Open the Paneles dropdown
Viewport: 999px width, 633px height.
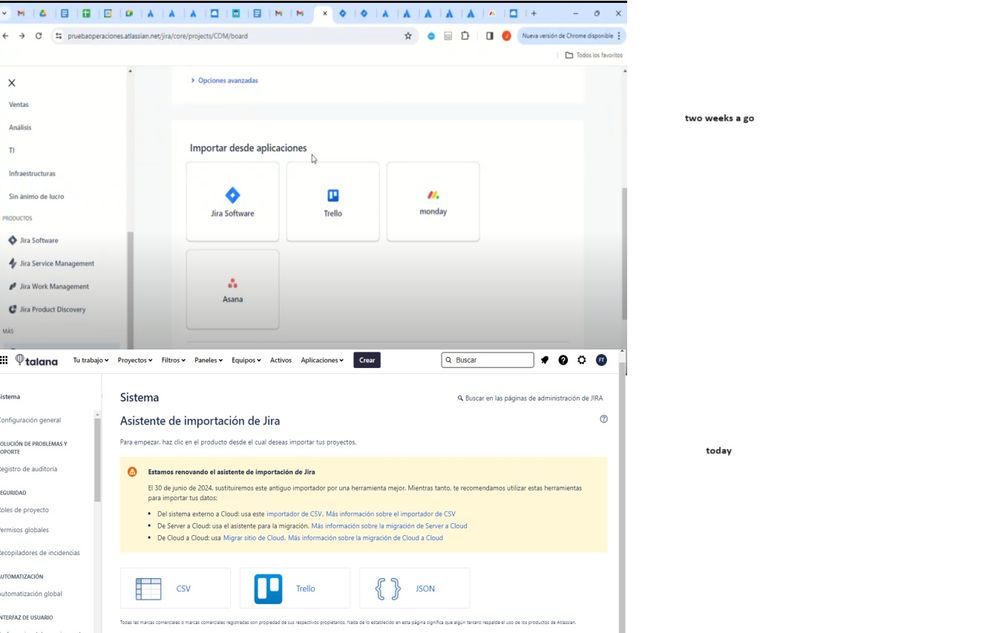(208, 360)
